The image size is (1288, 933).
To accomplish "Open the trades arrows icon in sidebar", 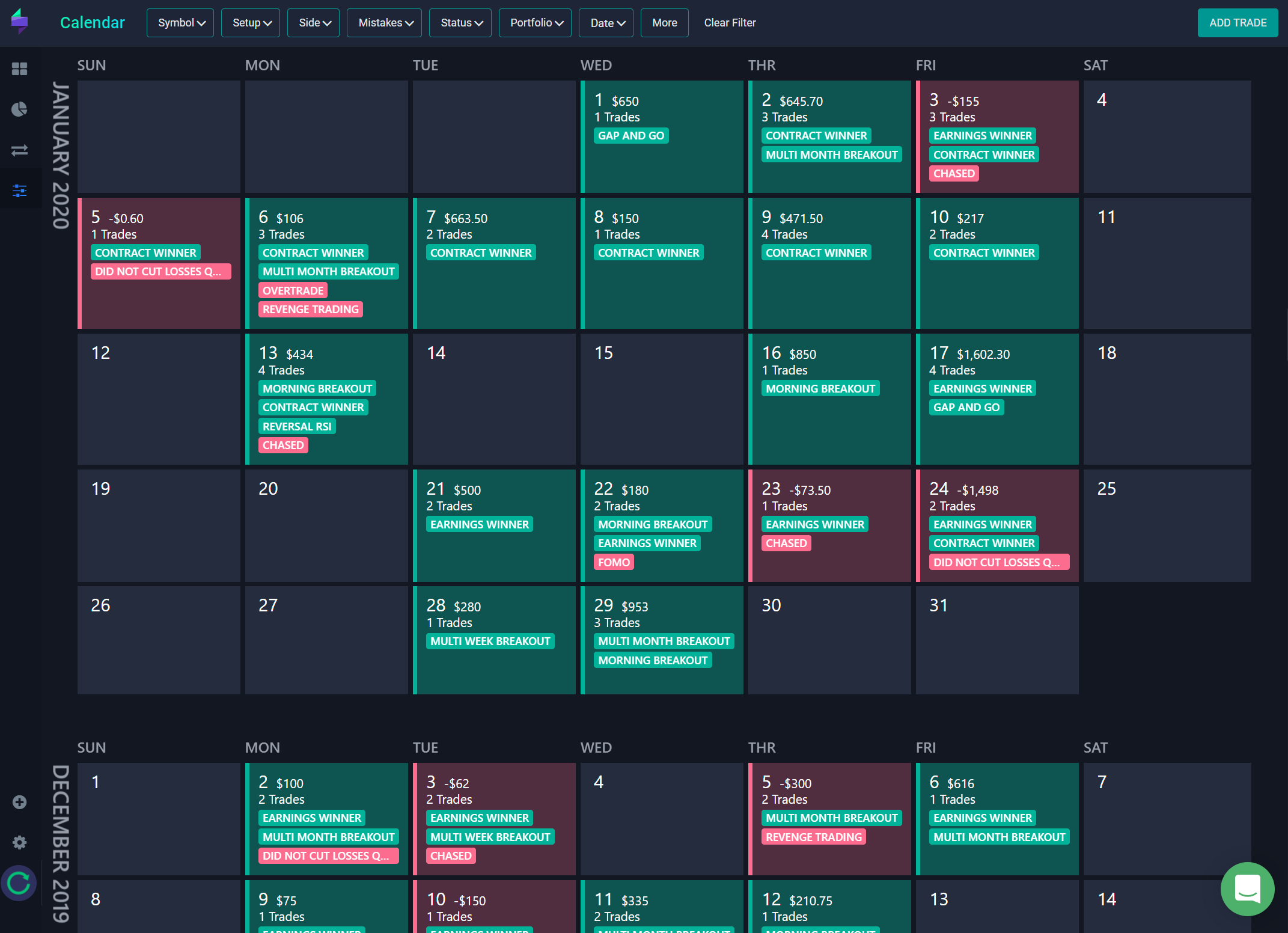I will coord(19,150).
